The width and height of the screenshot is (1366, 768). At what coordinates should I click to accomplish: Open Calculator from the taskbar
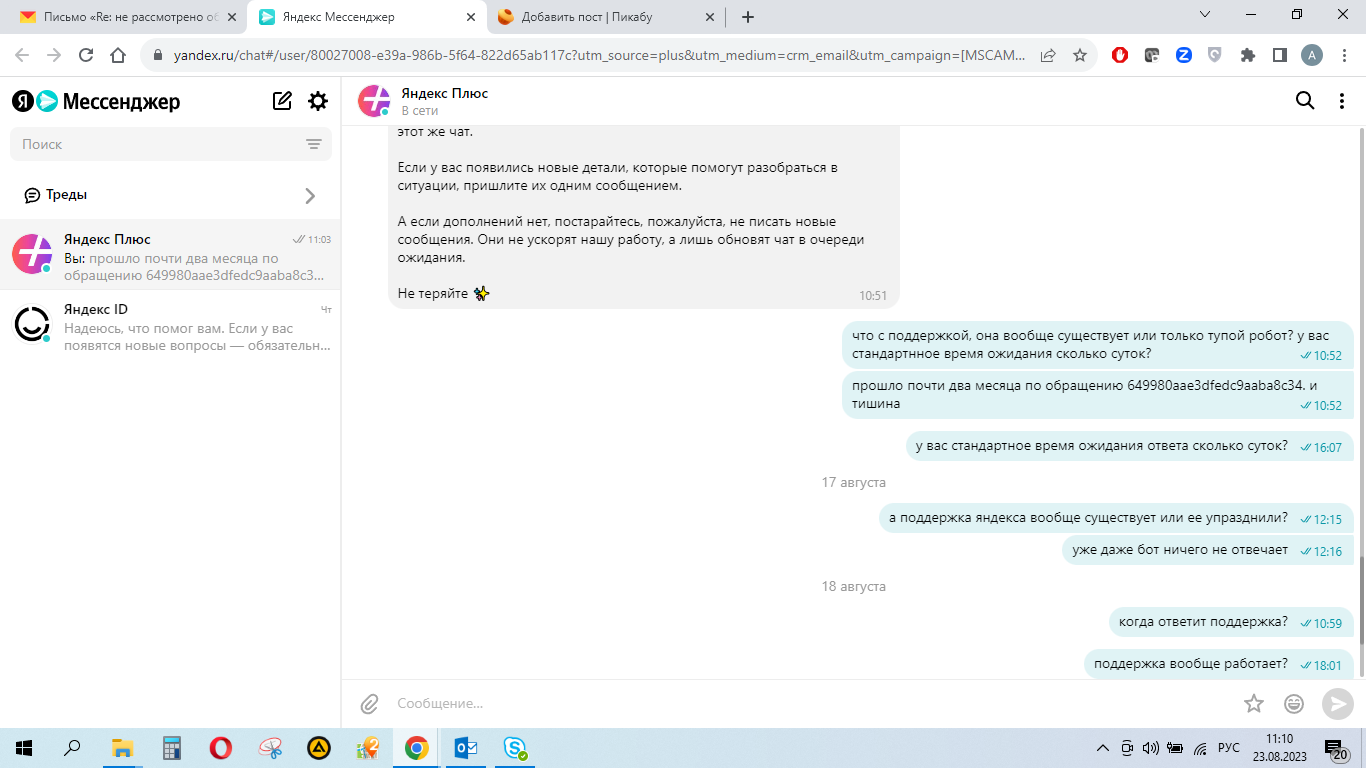tap(172, 748)
